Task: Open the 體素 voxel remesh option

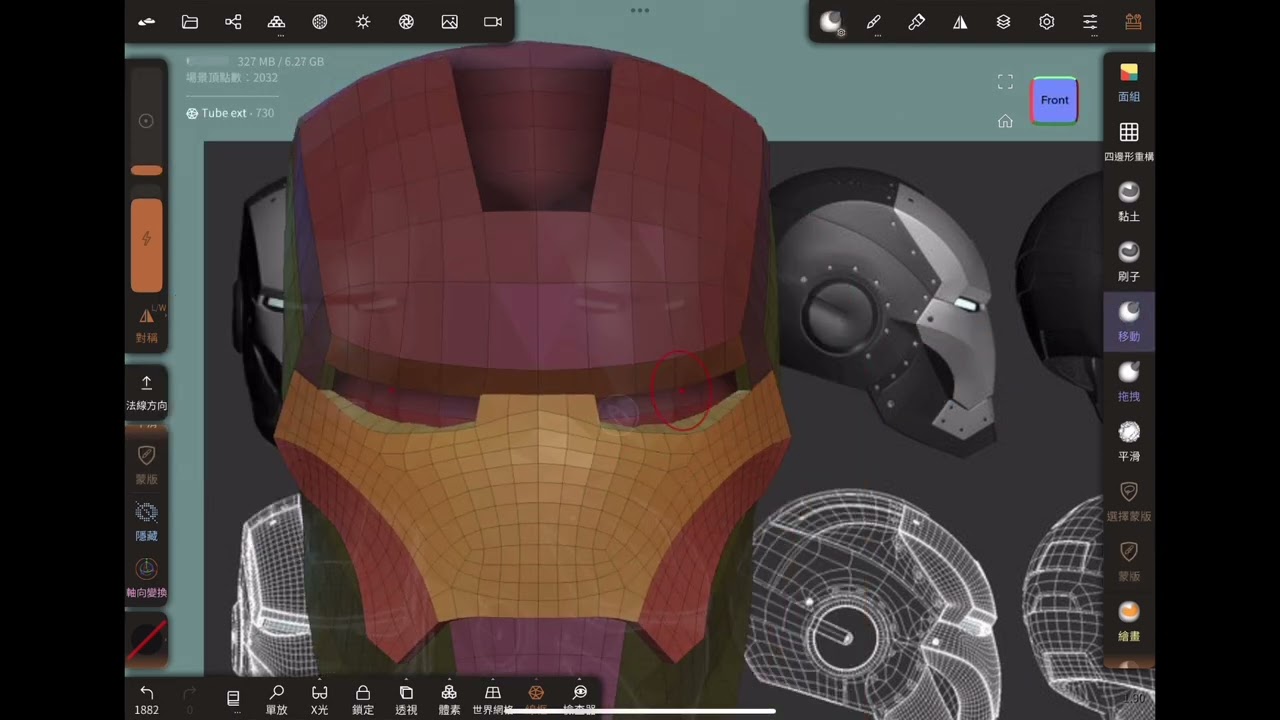Action: pyautogui.click(x=449, y=699)
